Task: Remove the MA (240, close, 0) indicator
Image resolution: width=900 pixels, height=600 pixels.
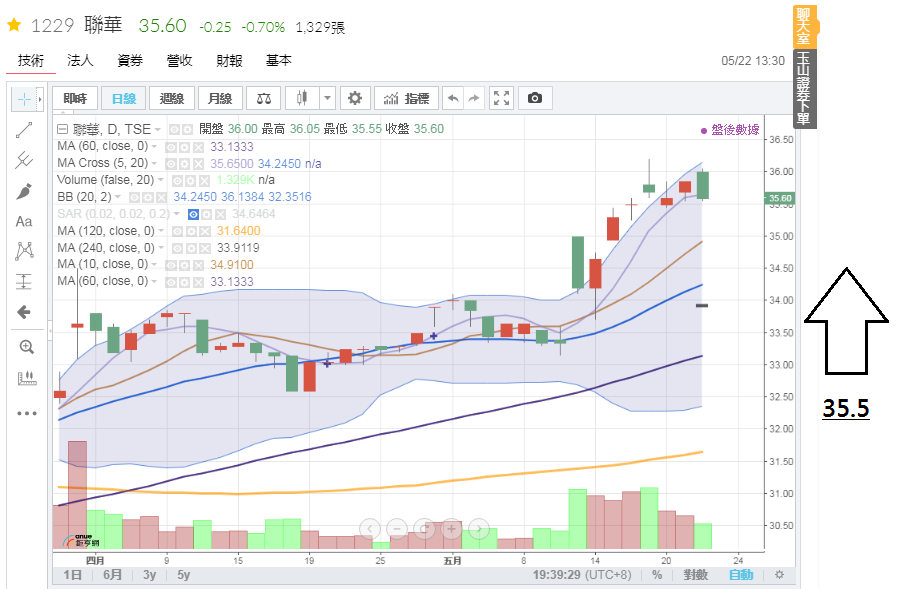Action: pos(204,249)
